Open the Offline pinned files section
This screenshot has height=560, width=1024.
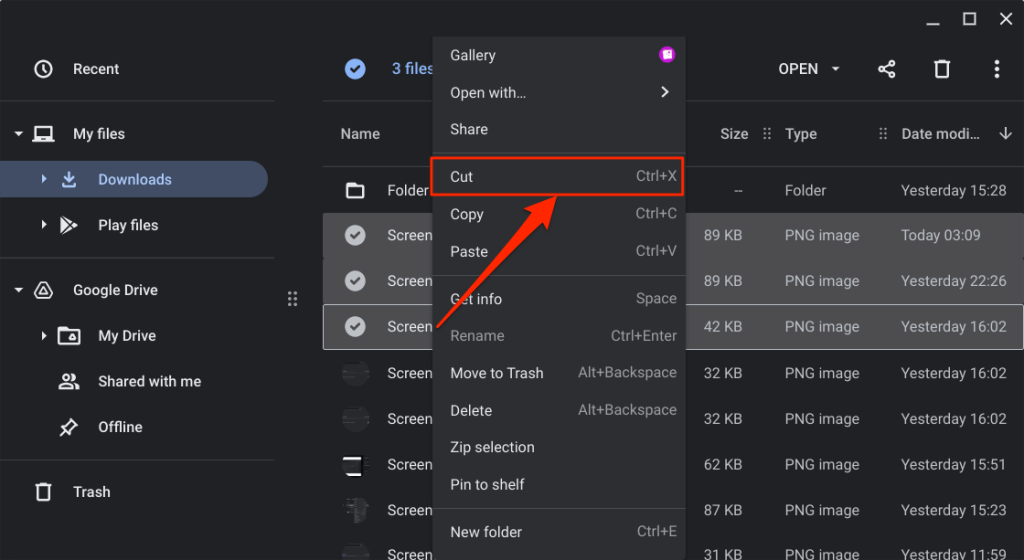pos(120,427)
